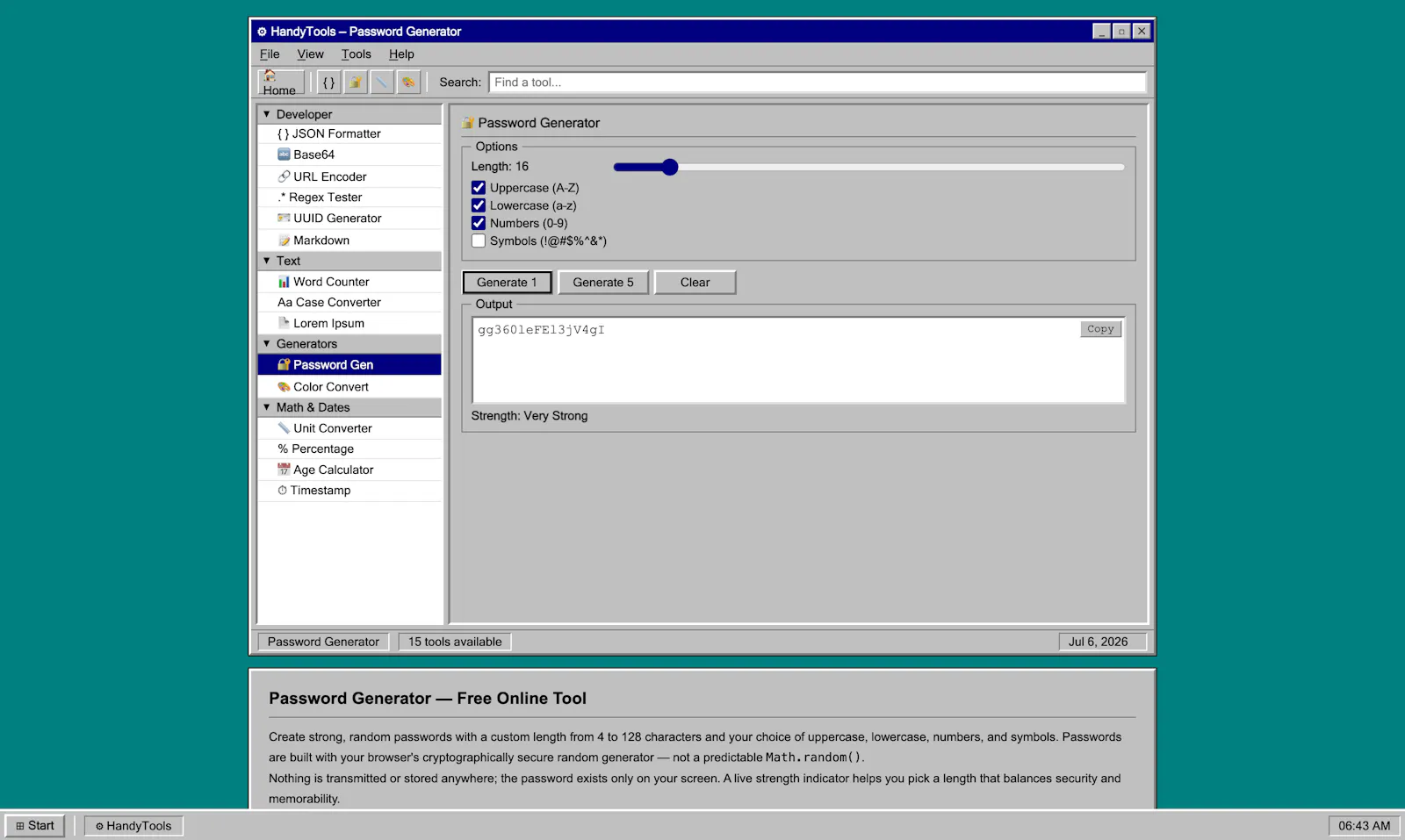The image size is (1405, 840).
Task: Copy the generated password
Action: tap(1100, 329)
